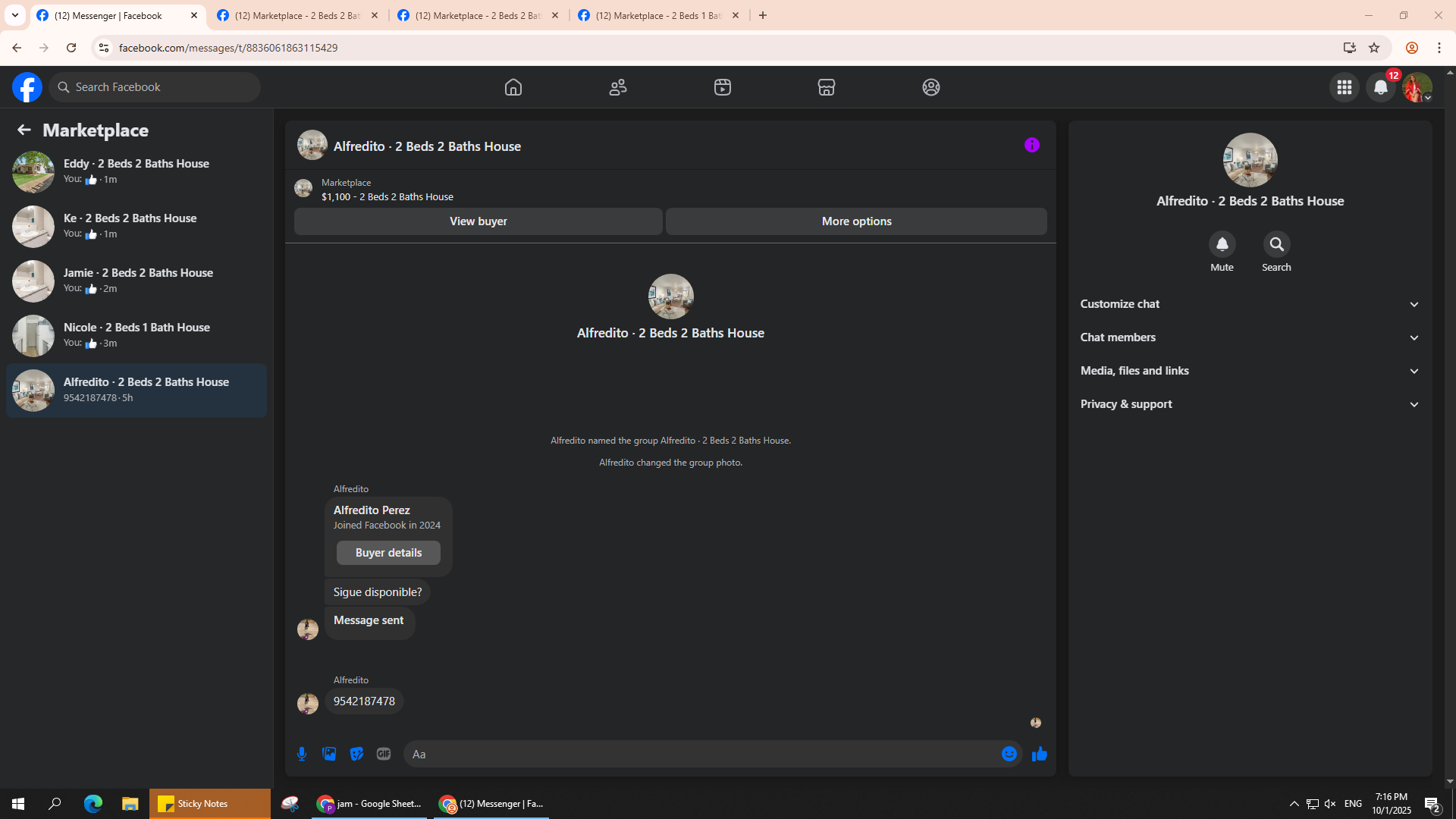Install app icon in the address bar

[1349, 48]
